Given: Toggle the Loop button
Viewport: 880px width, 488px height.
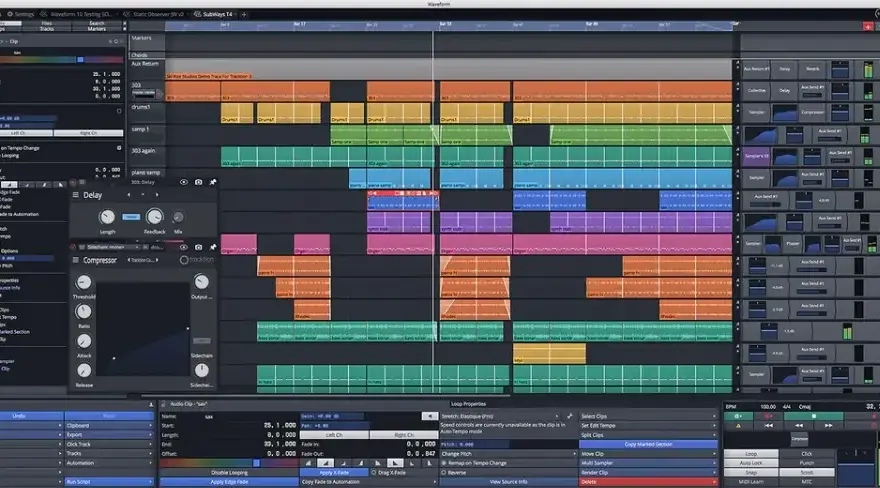Looking at the screenshot, I should coord(751,454).
